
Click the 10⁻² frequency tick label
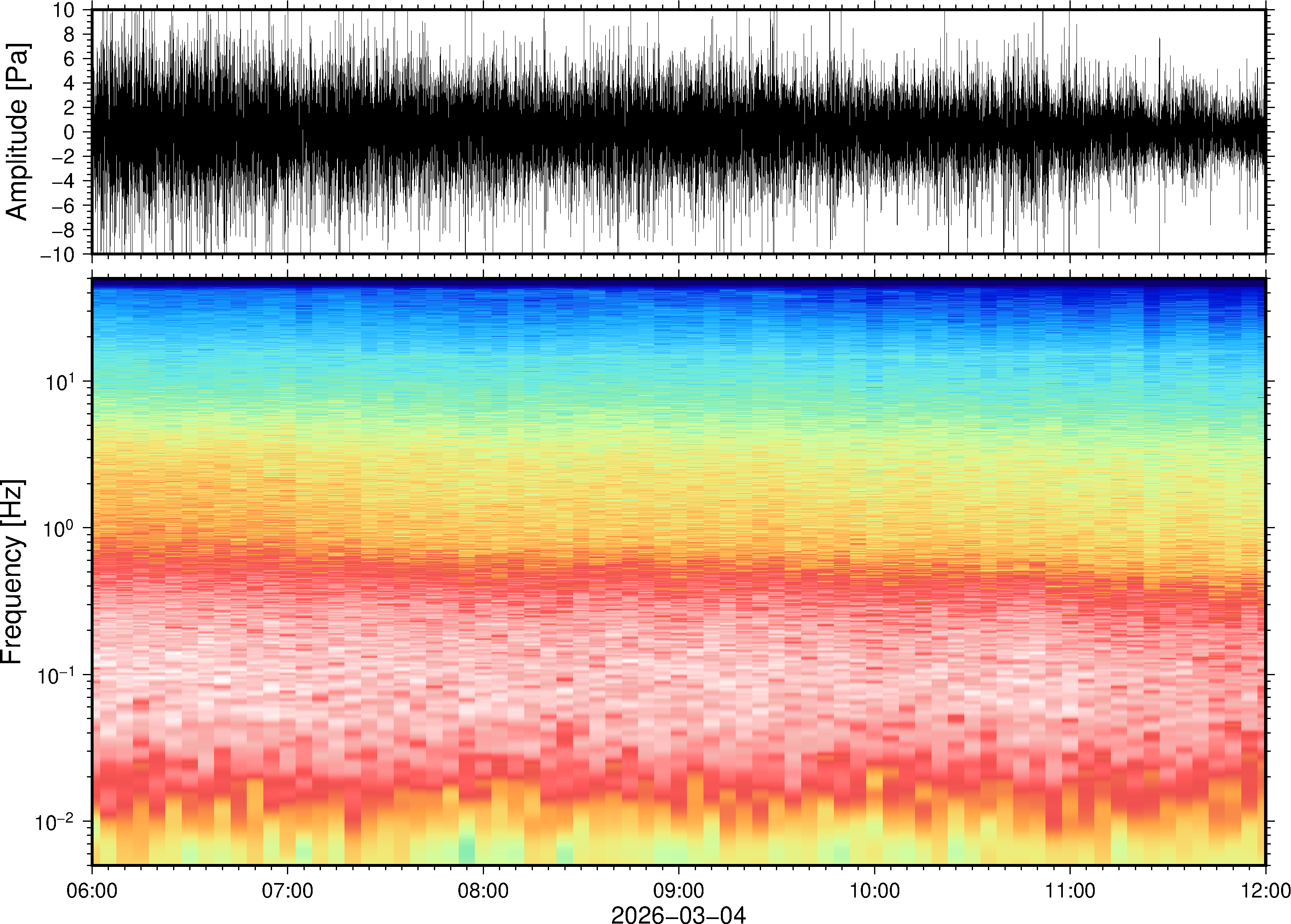pyautogui.click(x=54, y=822)
